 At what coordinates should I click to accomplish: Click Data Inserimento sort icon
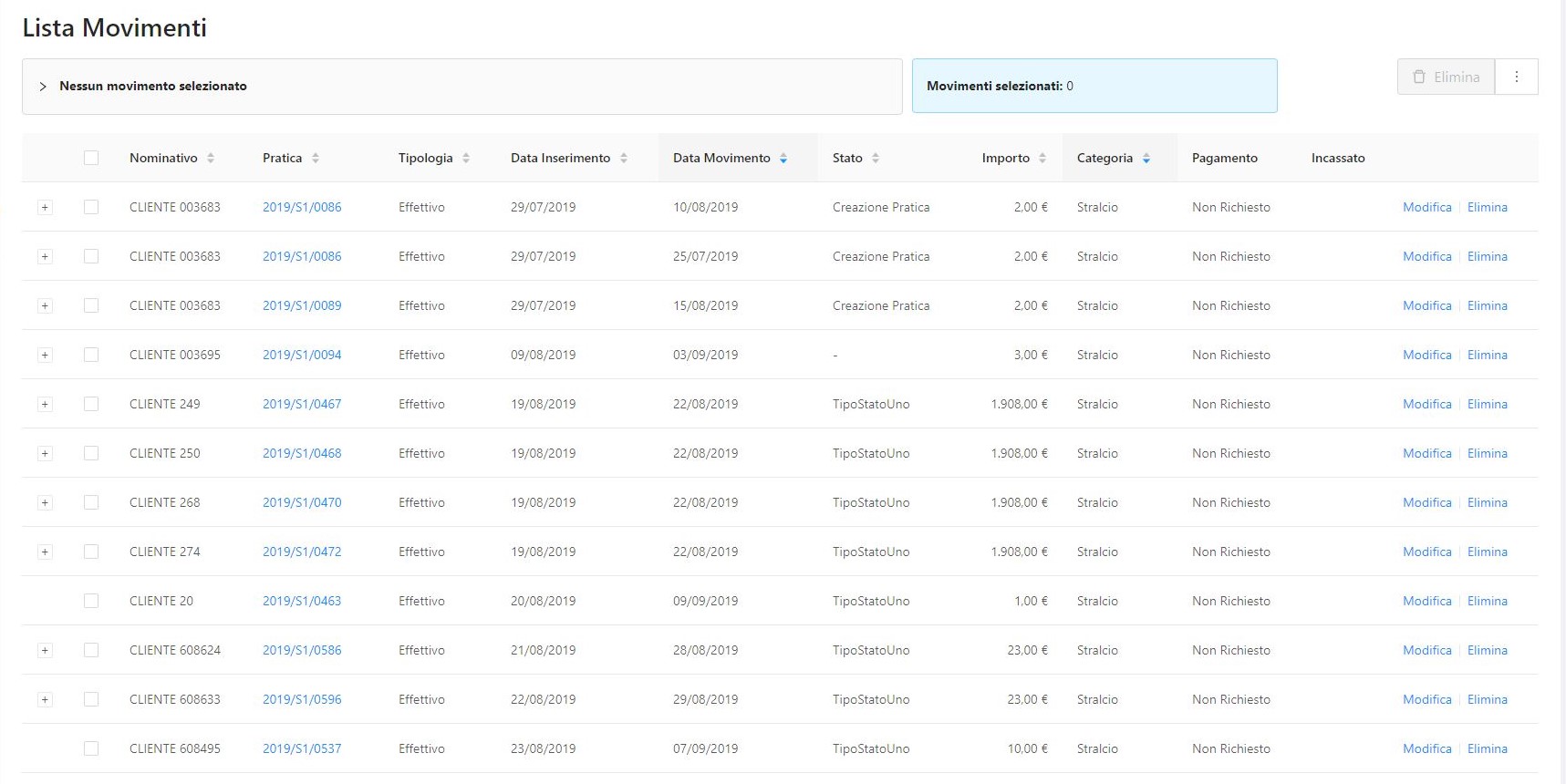click(x=624, y=158)
